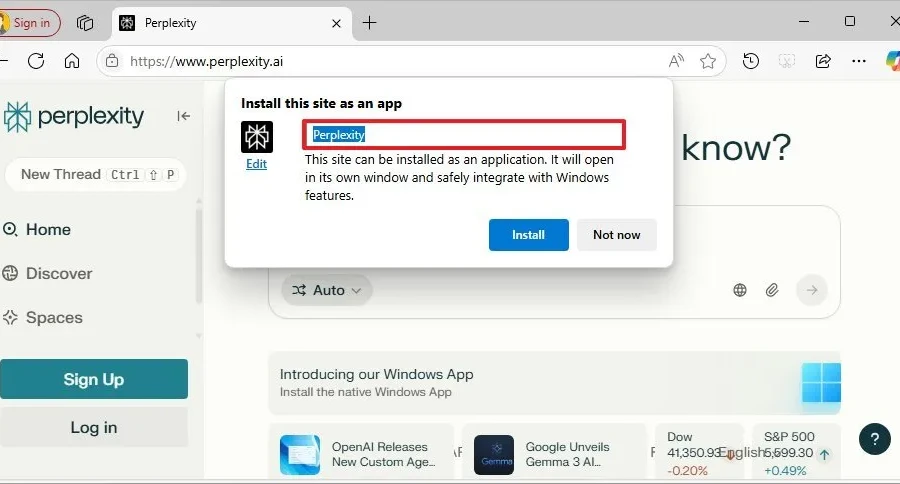900x484 pixels.
Task: Close the Perplexity tab
Action: (x=336, y=24)
